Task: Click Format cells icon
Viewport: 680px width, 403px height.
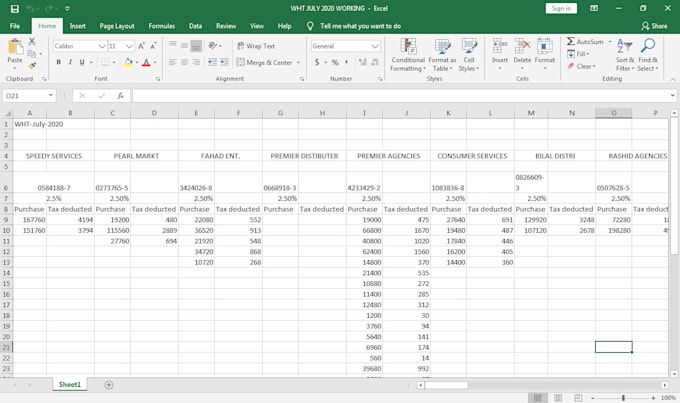Action: pos(545,46)
